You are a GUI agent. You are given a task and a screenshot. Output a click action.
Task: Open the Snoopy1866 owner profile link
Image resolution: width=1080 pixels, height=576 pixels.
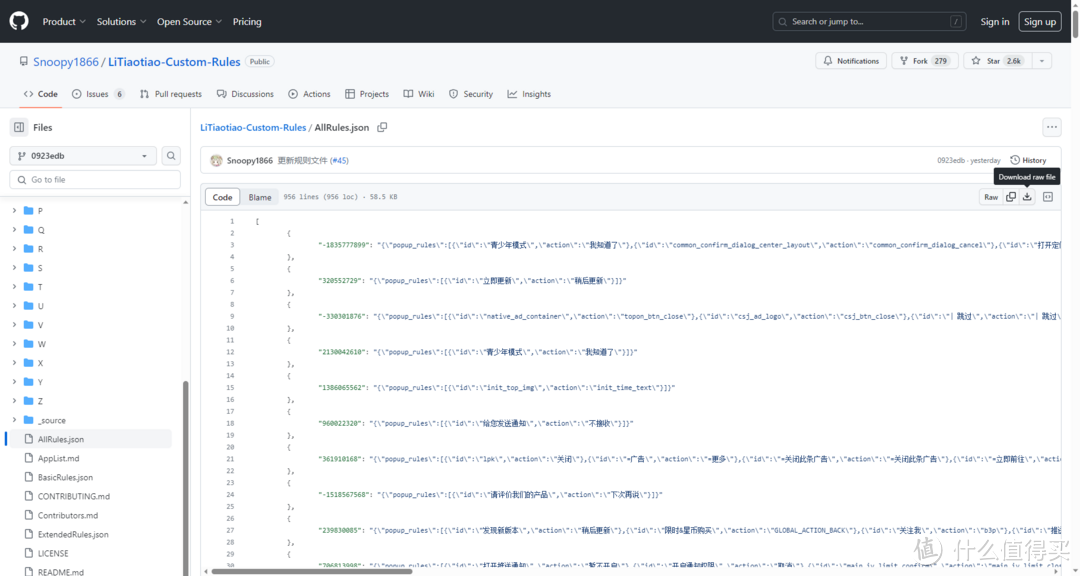click(66, 61)
